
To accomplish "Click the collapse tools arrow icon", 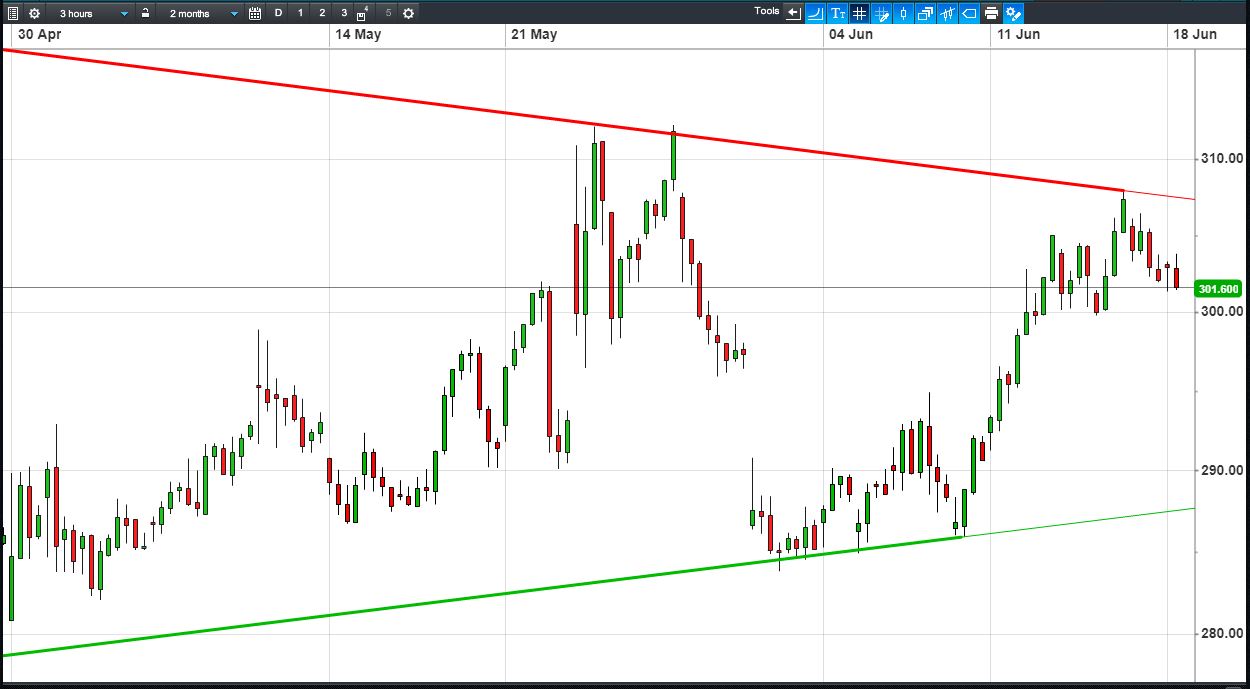I will (x=794, y=13).
